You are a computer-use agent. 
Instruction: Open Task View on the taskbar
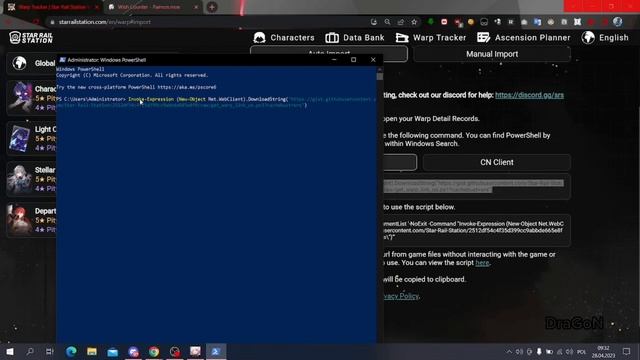50,351
